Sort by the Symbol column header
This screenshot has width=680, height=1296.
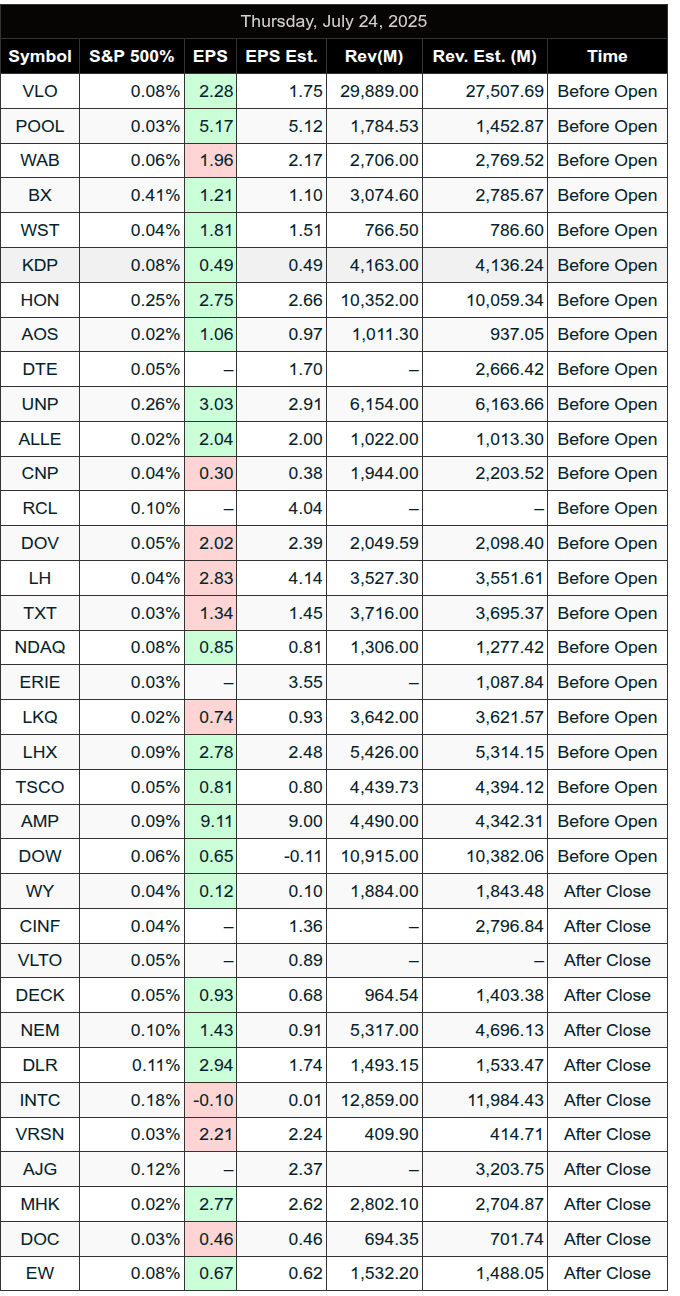[40, 56]
